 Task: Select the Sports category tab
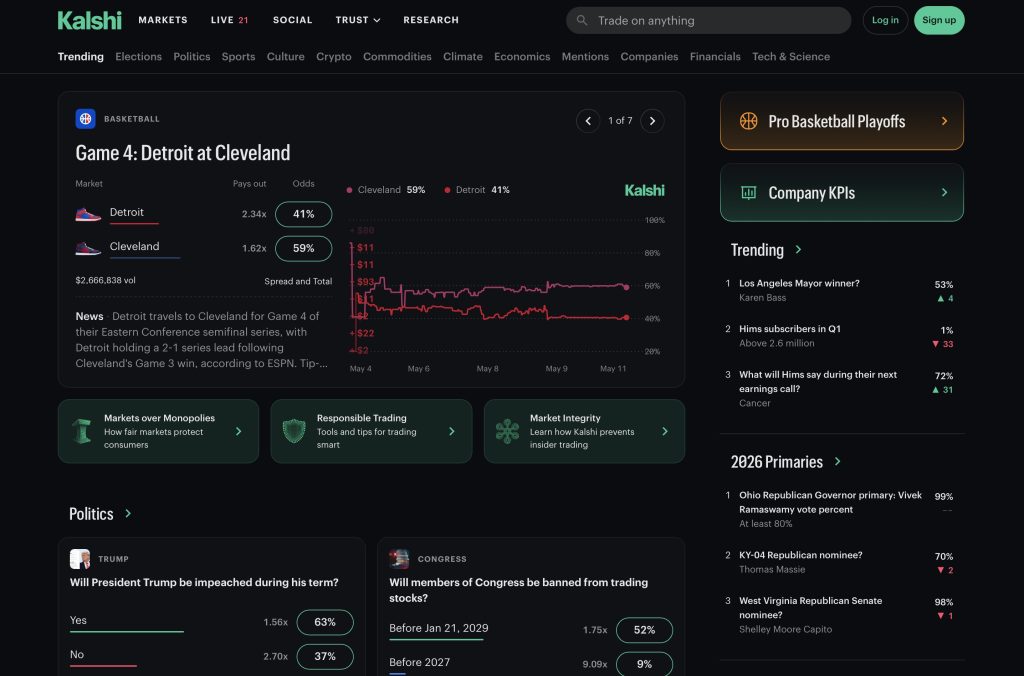(238, 57)
